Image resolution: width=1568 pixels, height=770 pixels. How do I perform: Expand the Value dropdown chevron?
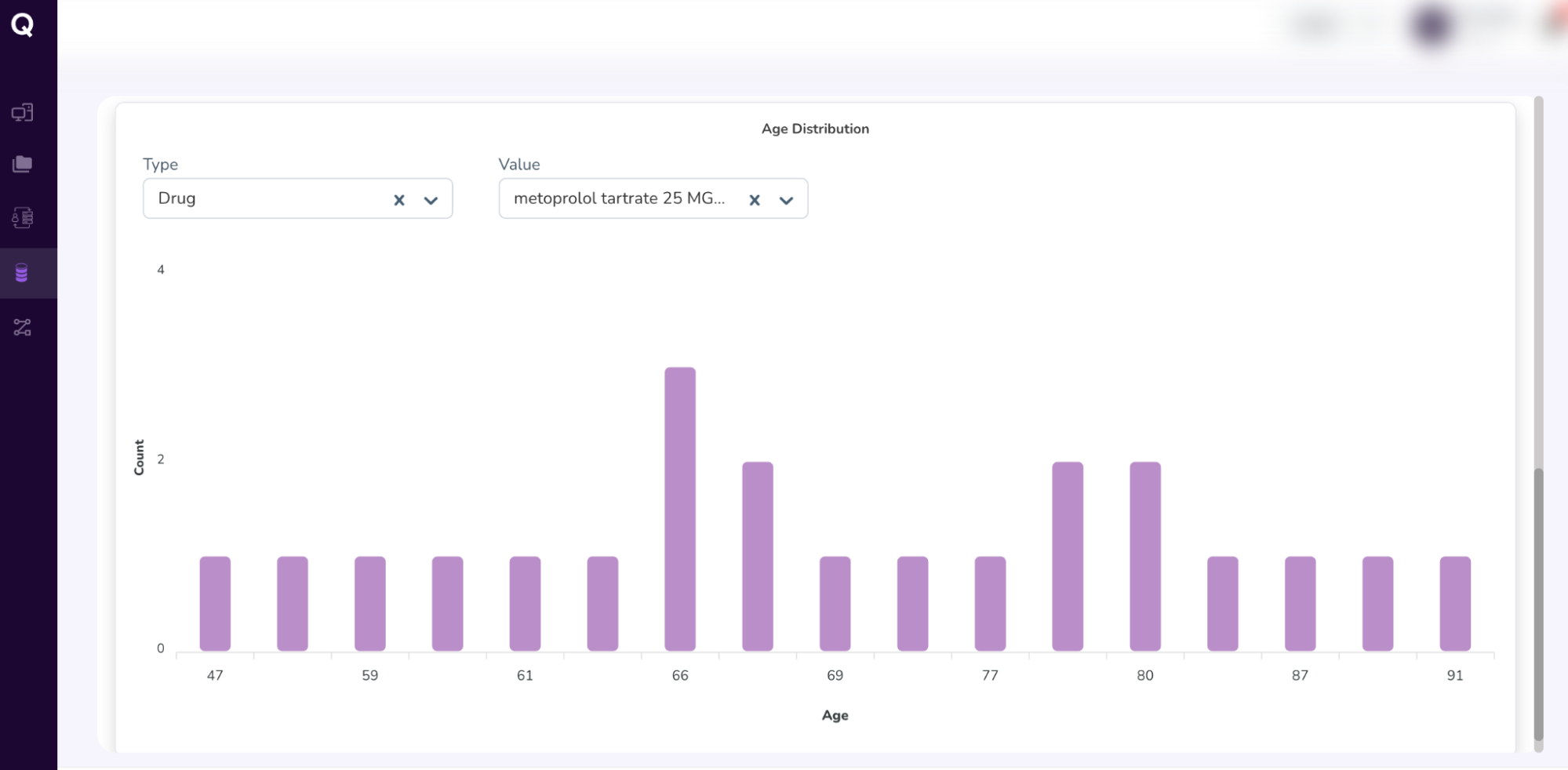click(x=786, y=200)
